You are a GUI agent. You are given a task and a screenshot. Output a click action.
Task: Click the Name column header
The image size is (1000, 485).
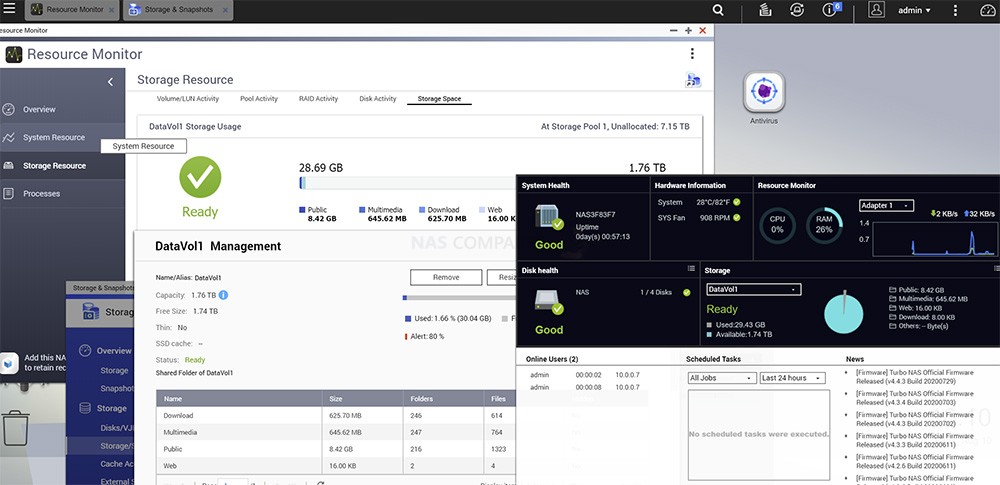pos(239,399)
